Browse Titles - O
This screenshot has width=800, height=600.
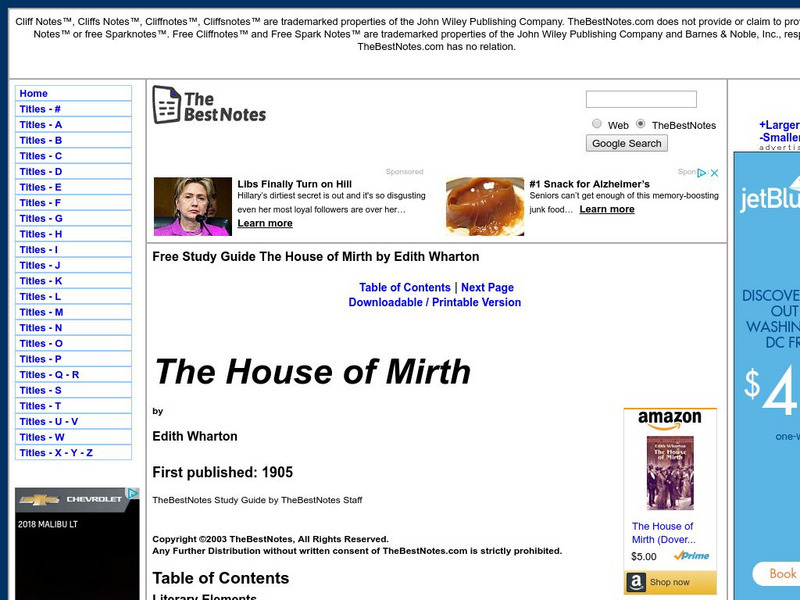tap(73, 343)
